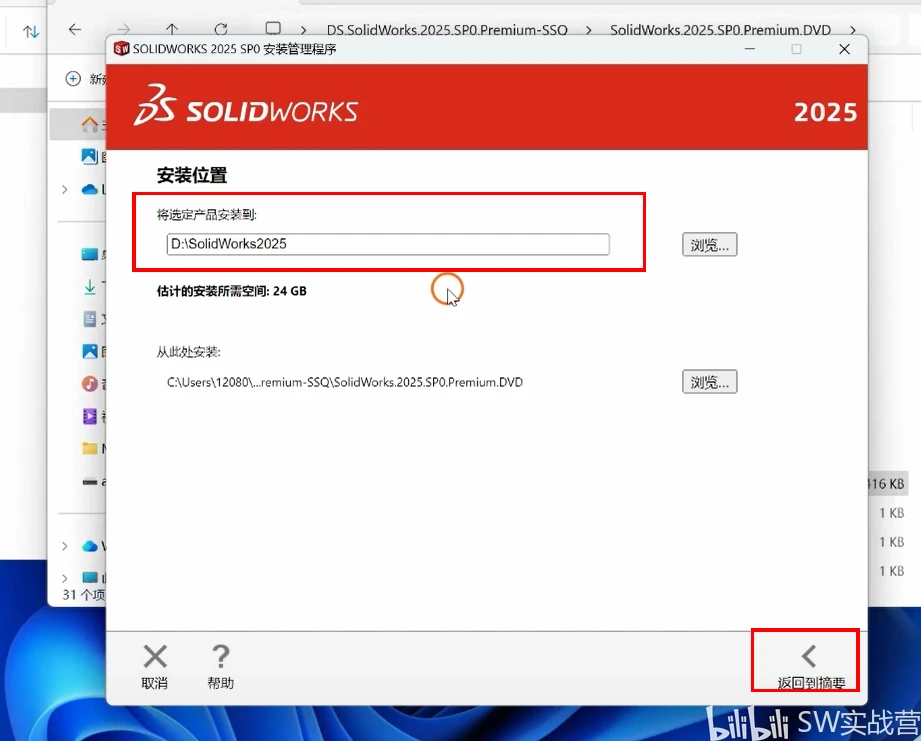Screen dimensions: 921x741
Task: Expand the lower cloud node in Explorer sidebar
Action: (x=65, y=546)
